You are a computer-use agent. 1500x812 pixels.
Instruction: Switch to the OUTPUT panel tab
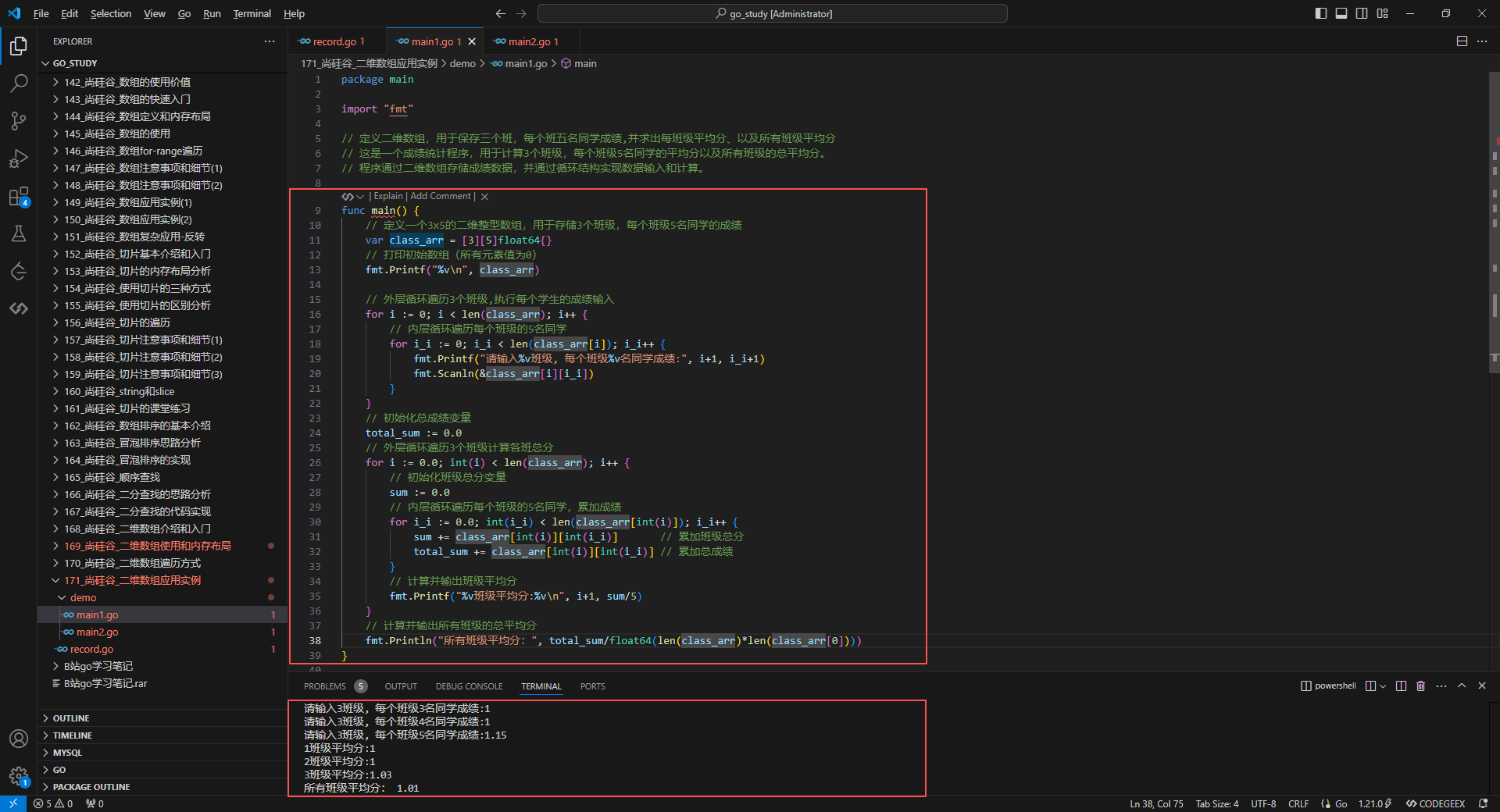click(401, 686)
